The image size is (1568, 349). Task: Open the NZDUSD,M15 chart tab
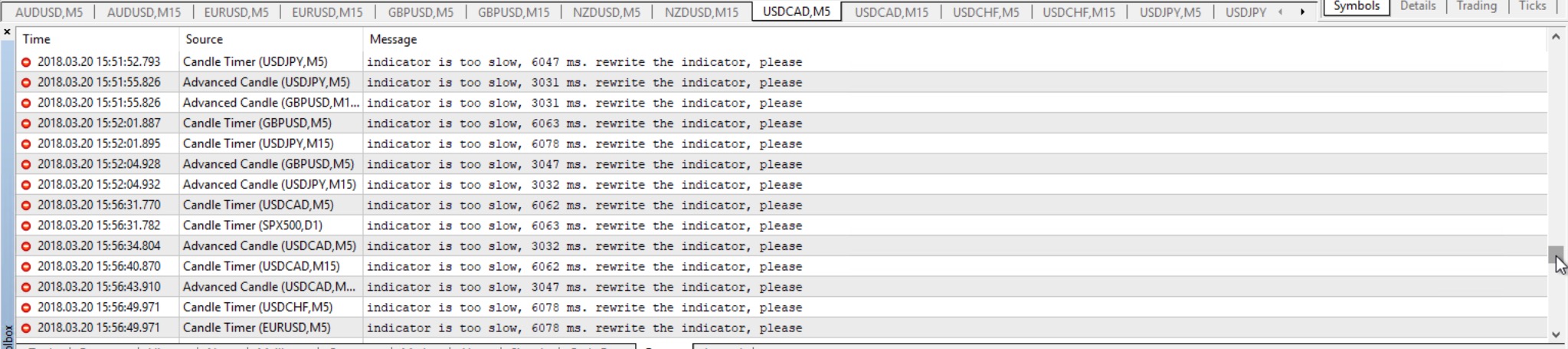click(x=702, y=12)
